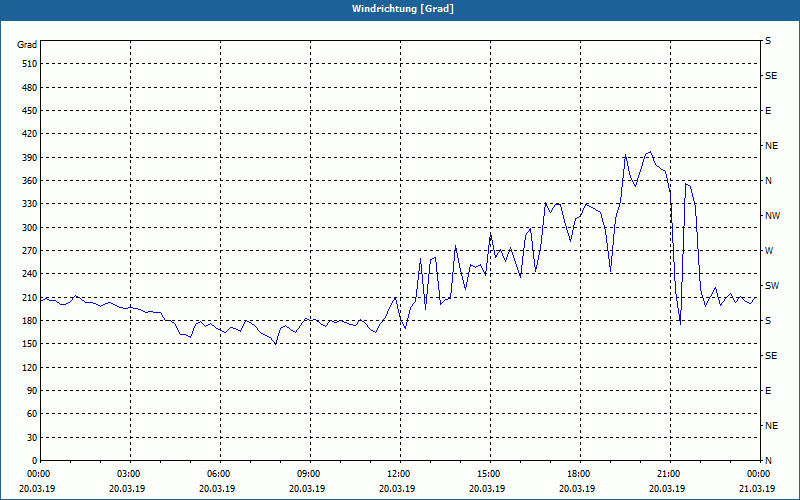Click the y-axis value "240"
This screenshot has width=800, height=500.
30,274
